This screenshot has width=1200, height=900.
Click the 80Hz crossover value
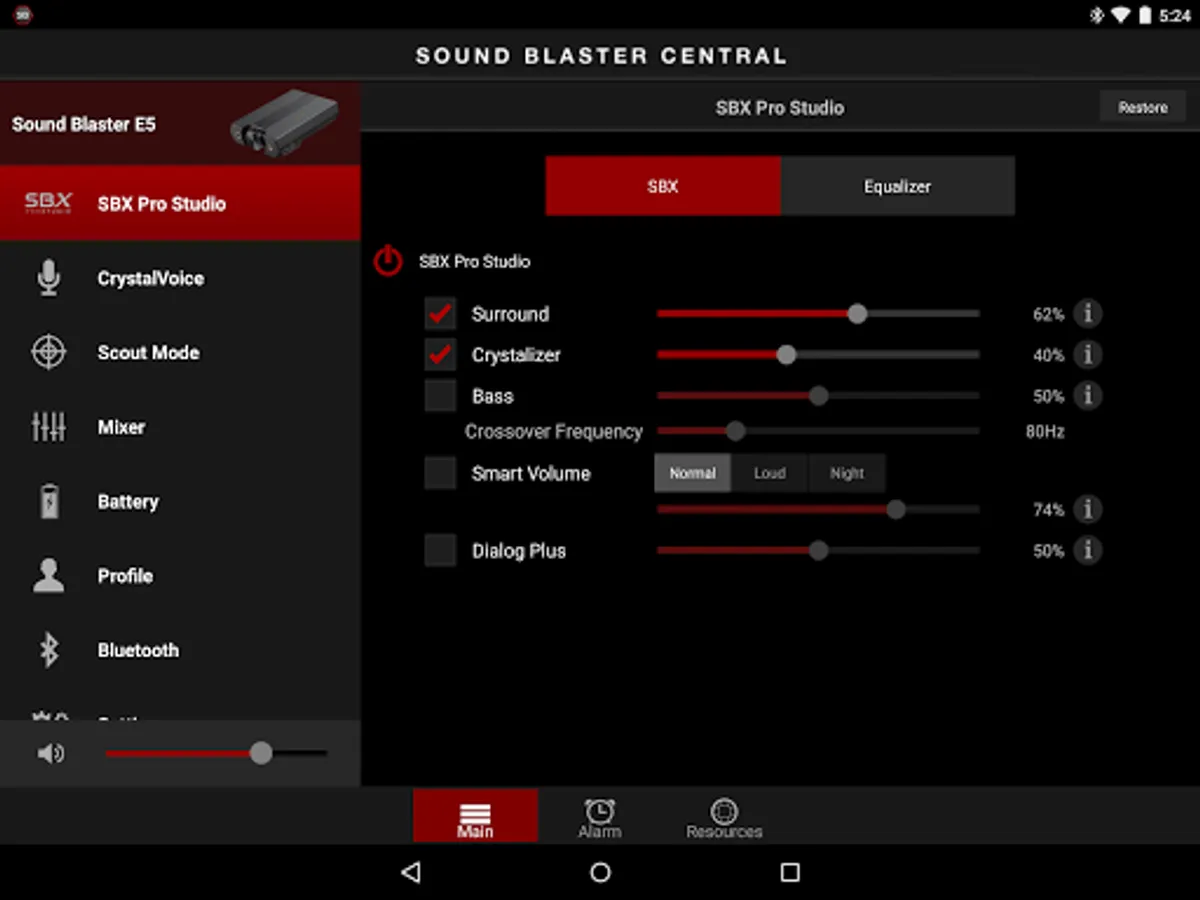click(x=1045, y=432)
